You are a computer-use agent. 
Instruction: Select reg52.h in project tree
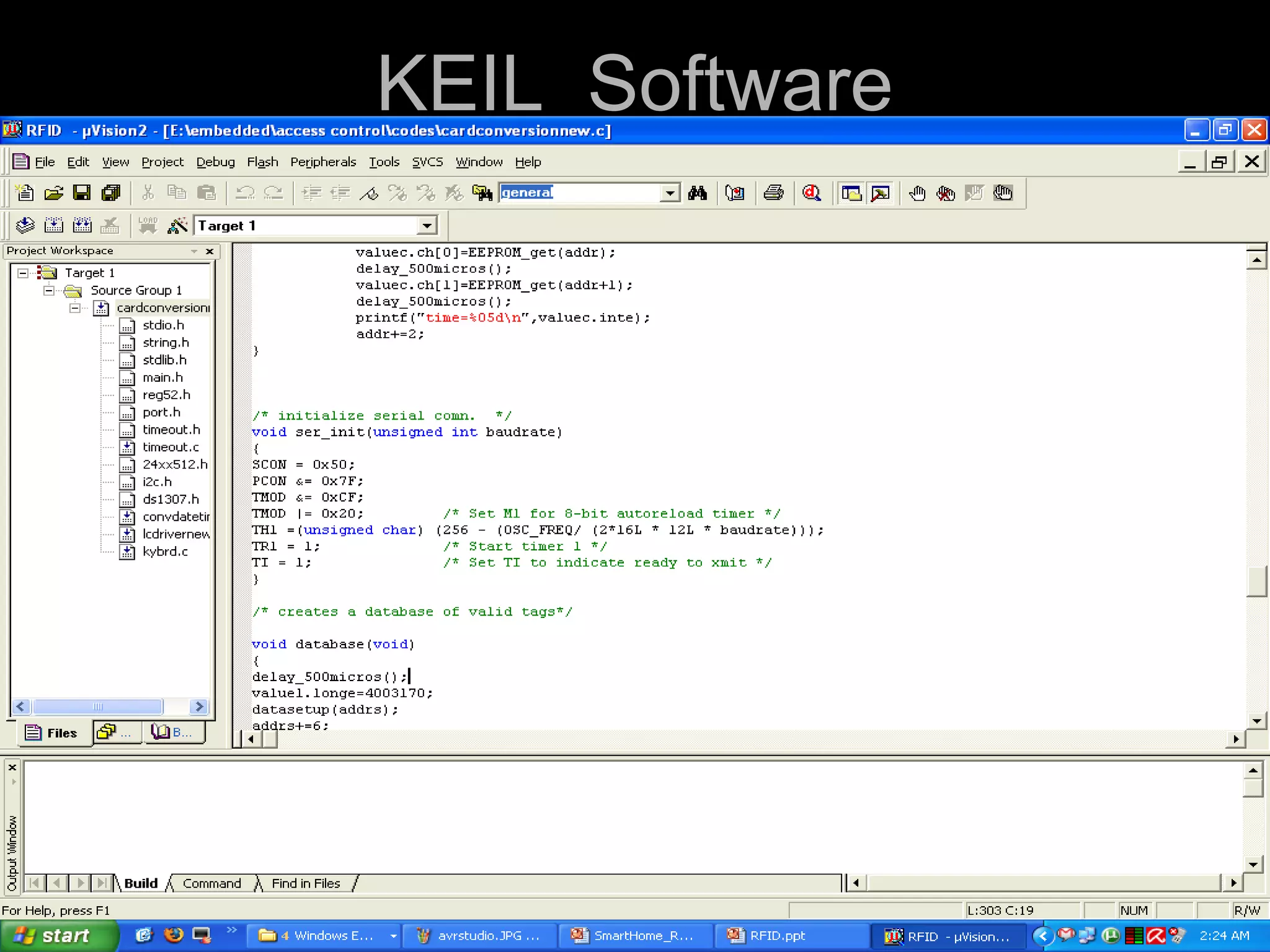tap(166, 395)
